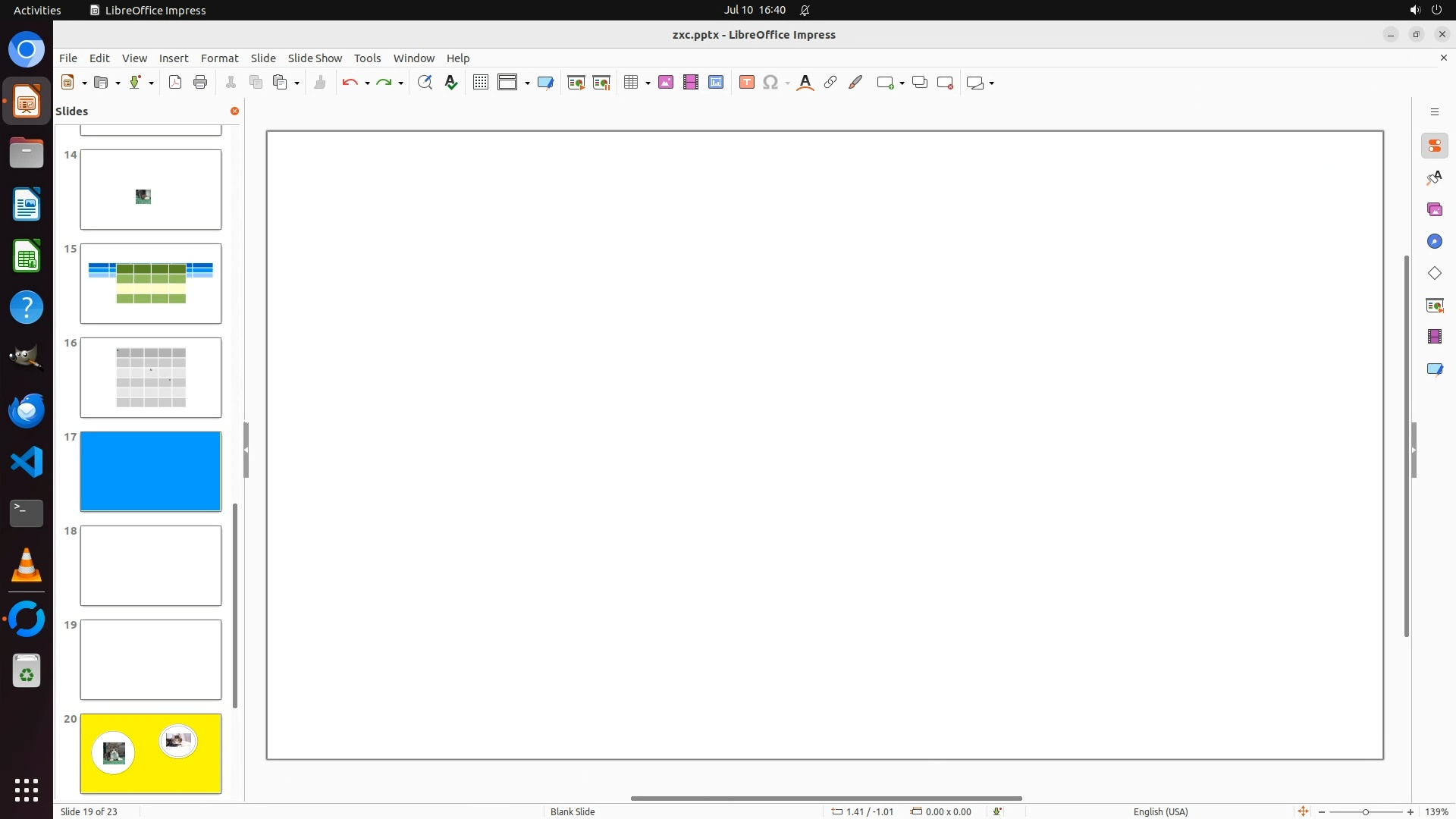This screenshot has height=819, width=1456.
Task: Close the Slides panel
Action: click(234, 111)
